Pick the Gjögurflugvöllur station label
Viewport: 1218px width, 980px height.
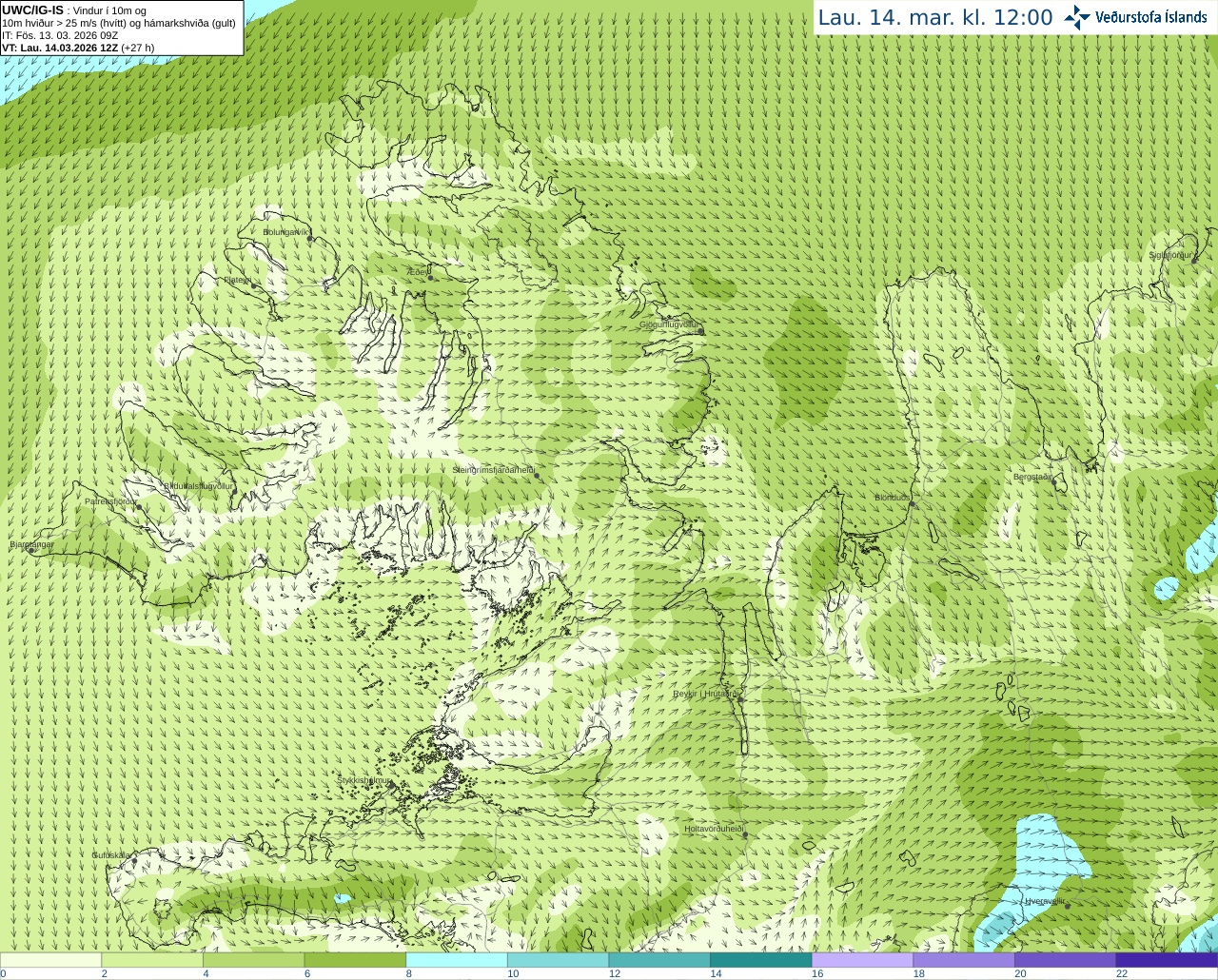click(669, 324)
